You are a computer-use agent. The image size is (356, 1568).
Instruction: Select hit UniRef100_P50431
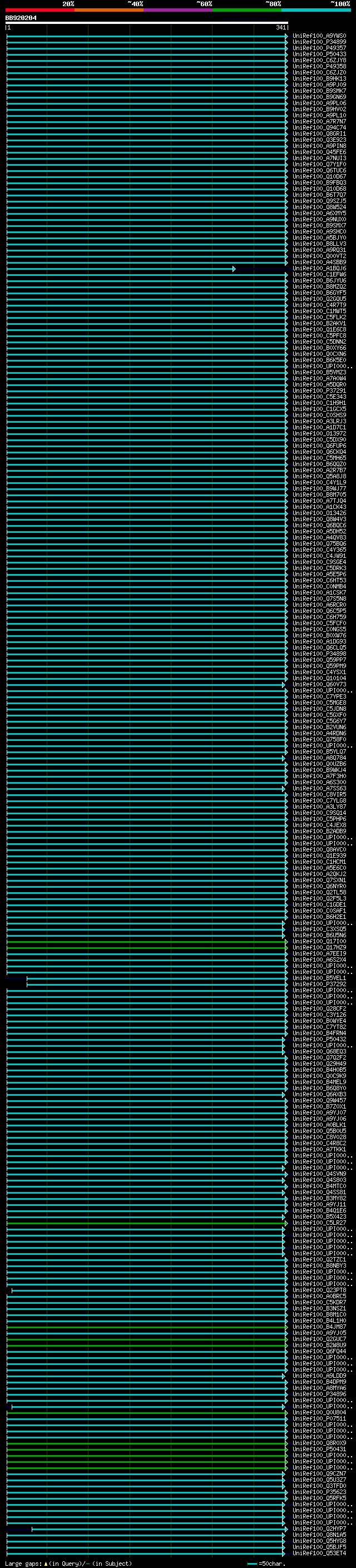coord(319,1450)
